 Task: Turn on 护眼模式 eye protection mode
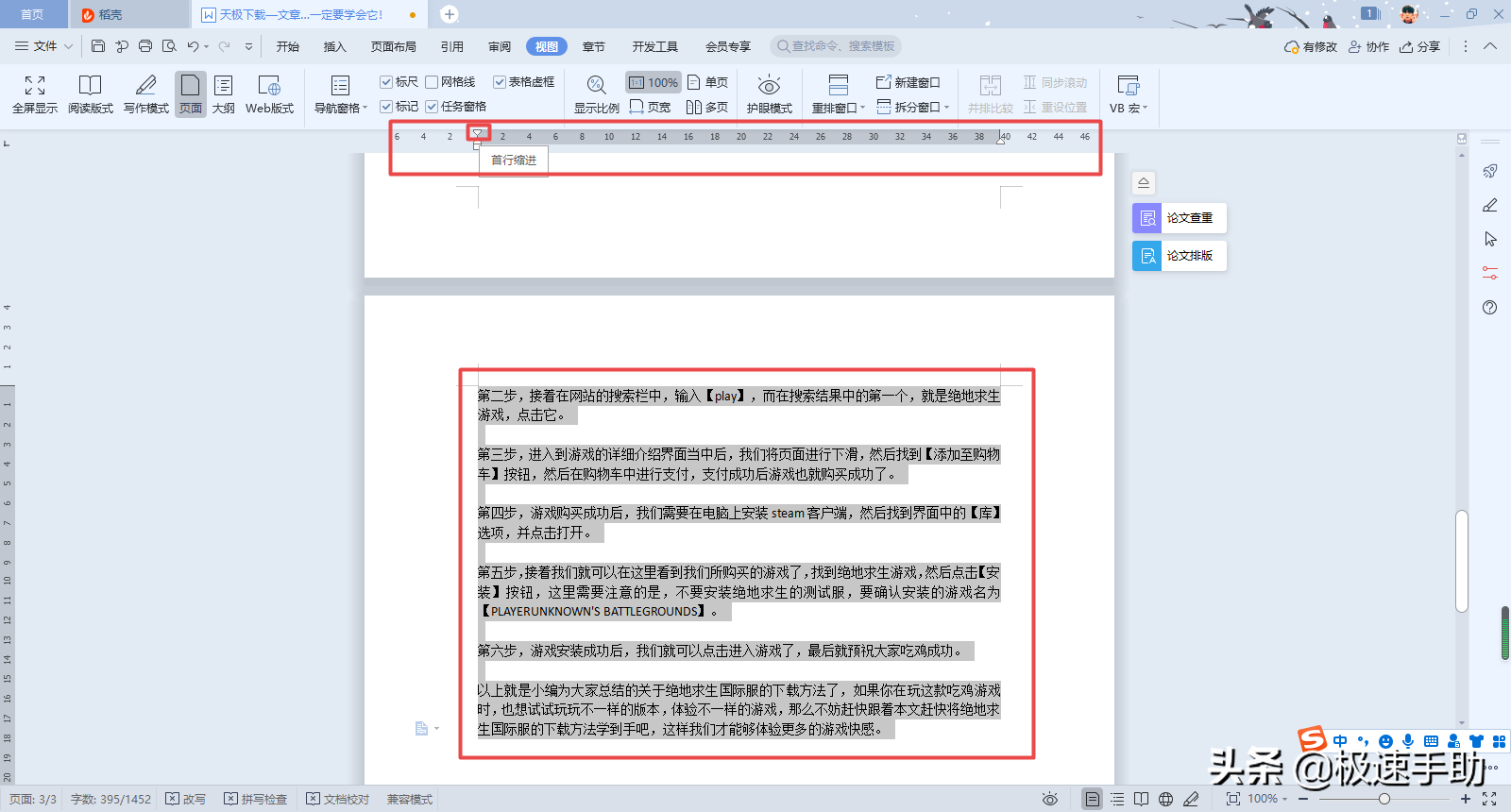pos(770,94)
